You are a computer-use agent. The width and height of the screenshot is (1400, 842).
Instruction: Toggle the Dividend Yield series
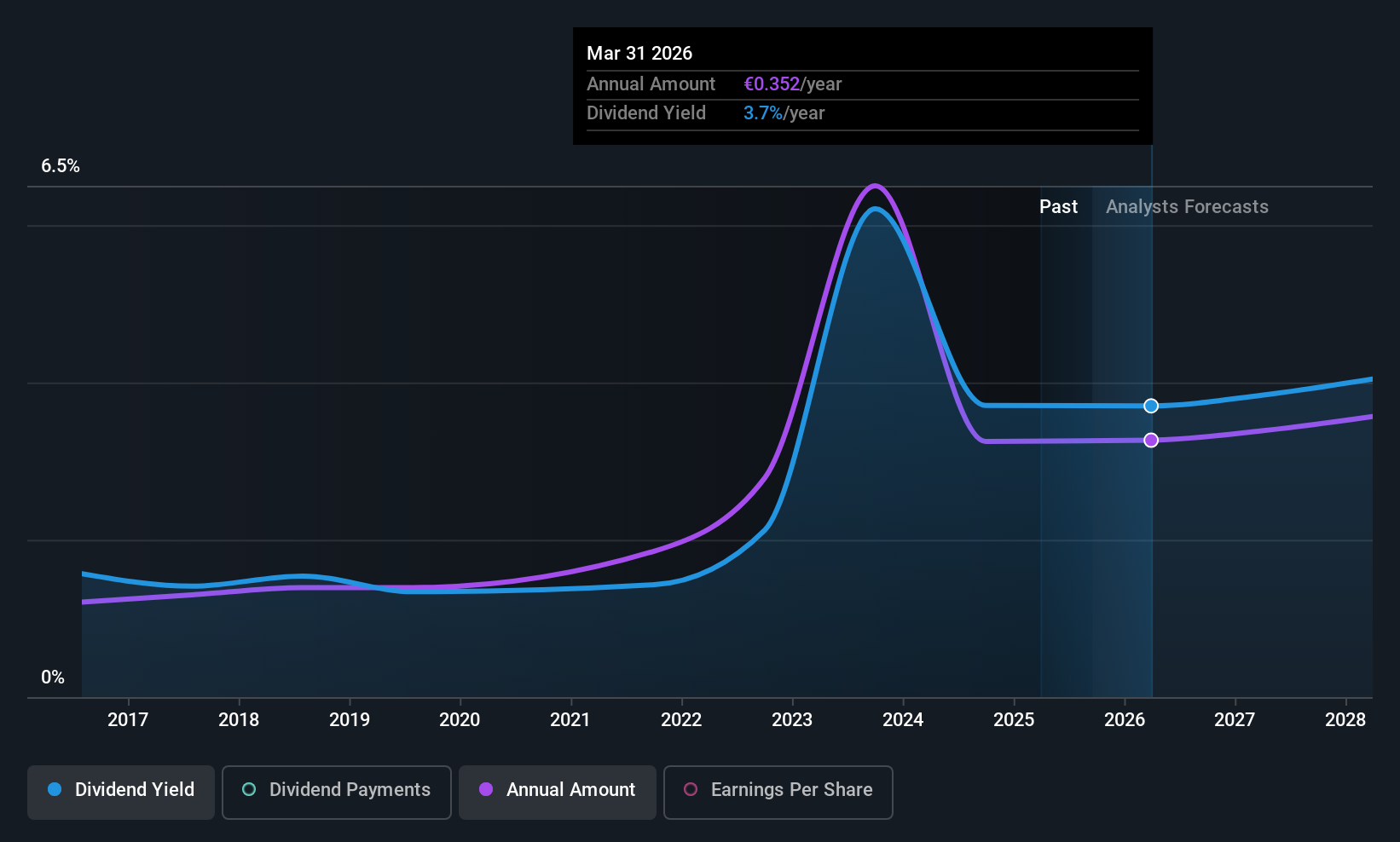tap(121, 793)
